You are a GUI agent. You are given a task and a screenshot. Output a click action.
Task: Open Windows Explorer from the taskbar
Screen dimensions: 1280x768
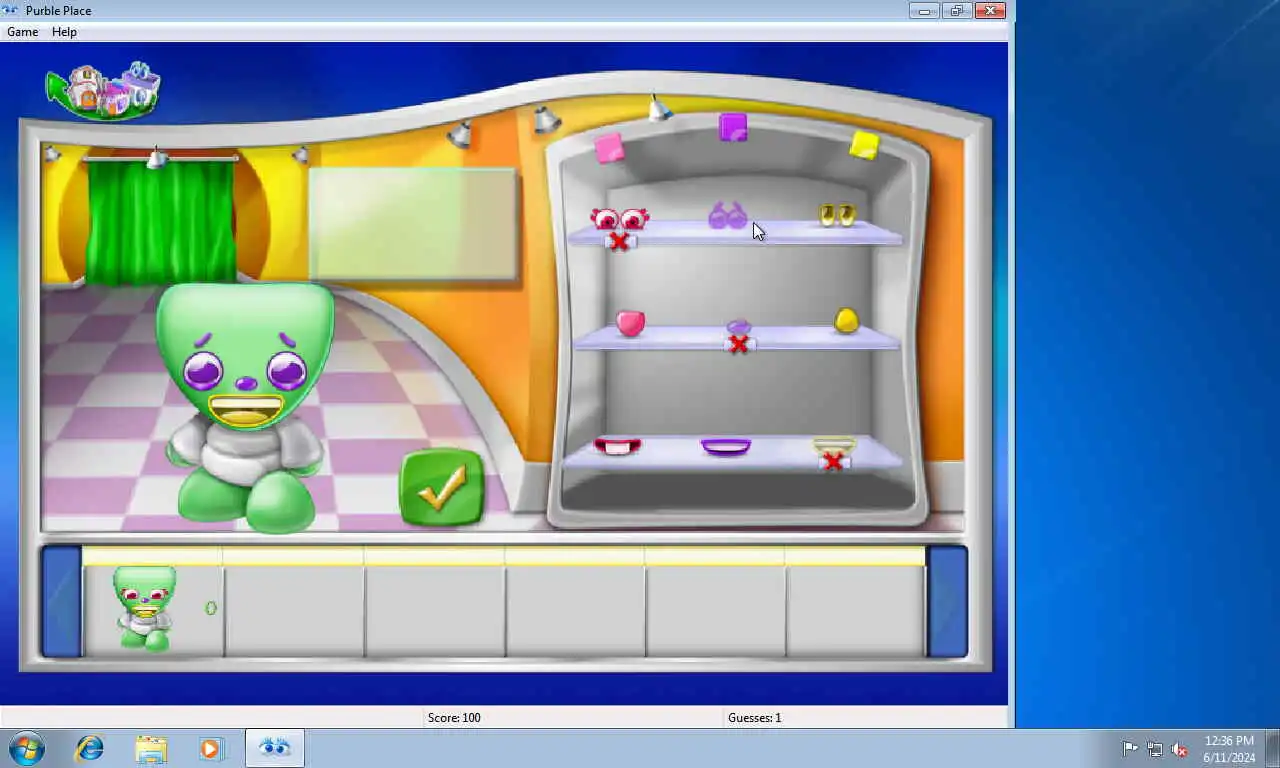click(x=151, y=748)
